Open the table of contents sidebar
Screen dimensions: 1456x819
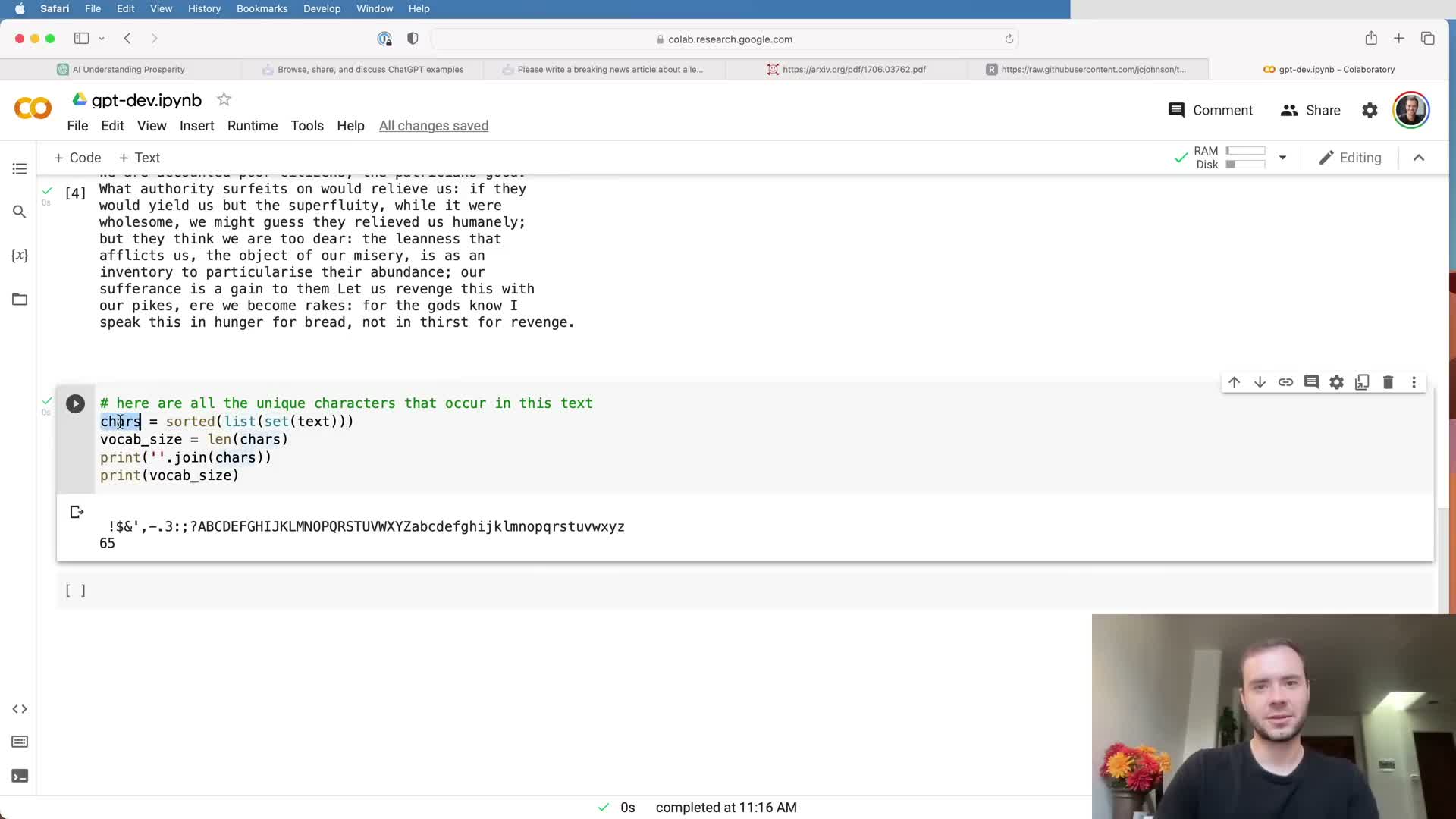point(20,168)
